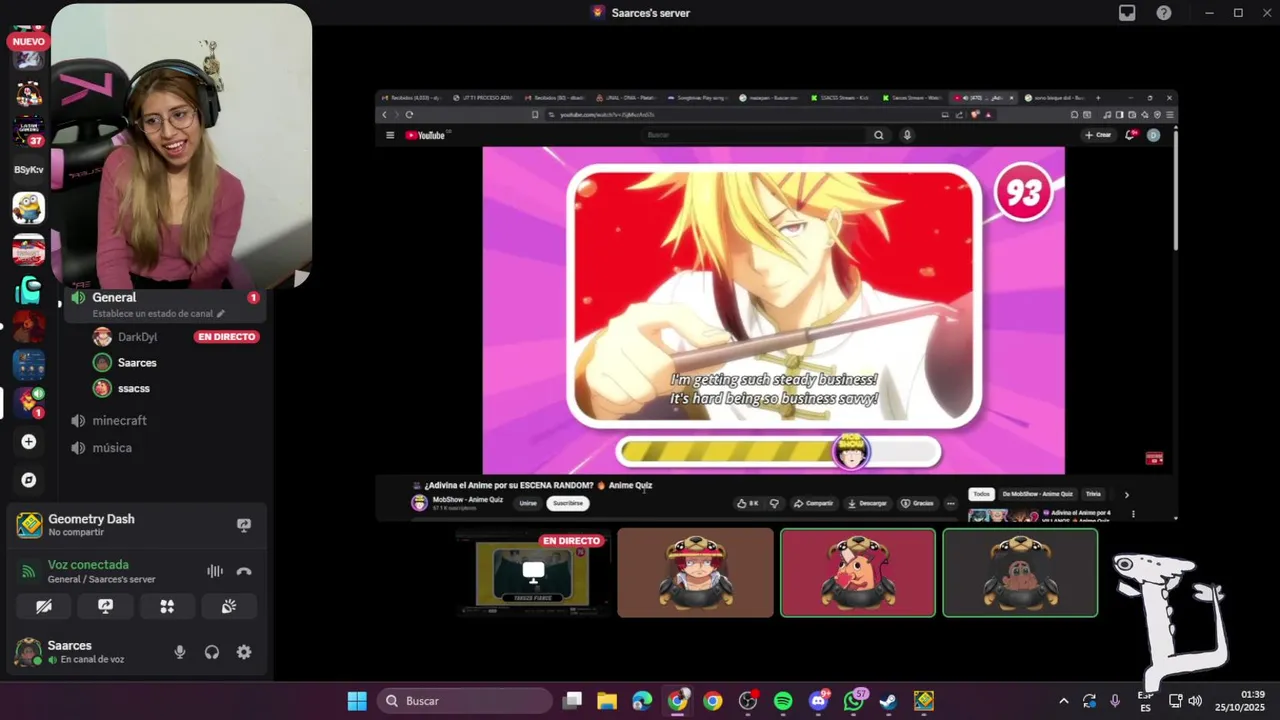
Task: Click the YouTube Crear button
Action: [x=1098, y=135]
